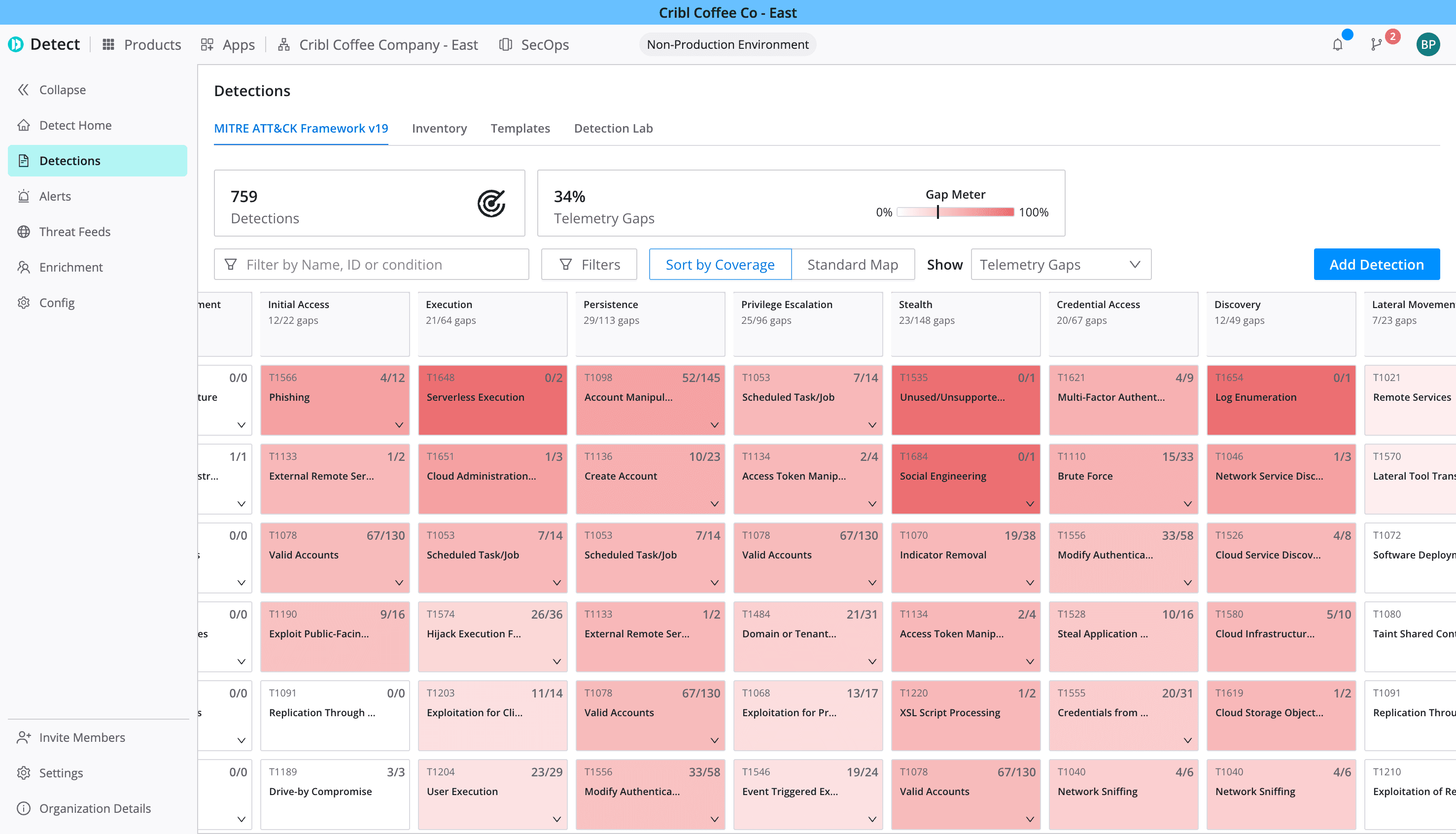Open the Enrichment section

[x=98, y=267]
